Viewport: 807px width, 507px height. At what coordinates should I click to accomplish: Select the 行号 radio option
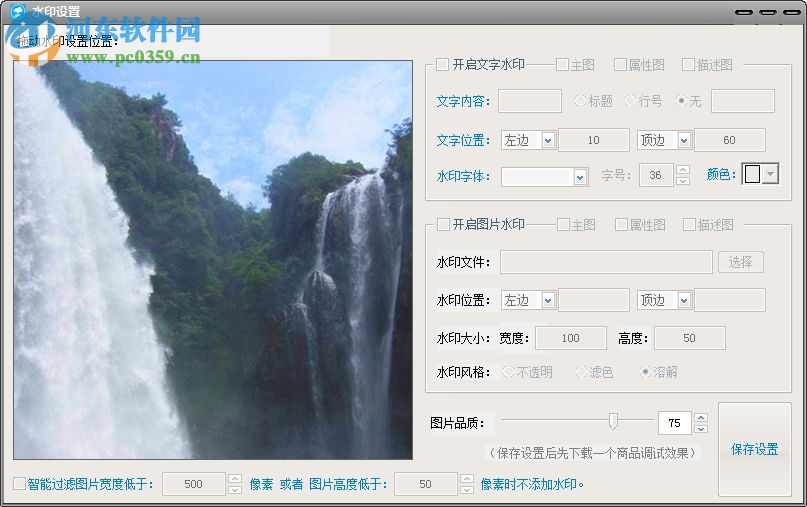tap(630, 101)
